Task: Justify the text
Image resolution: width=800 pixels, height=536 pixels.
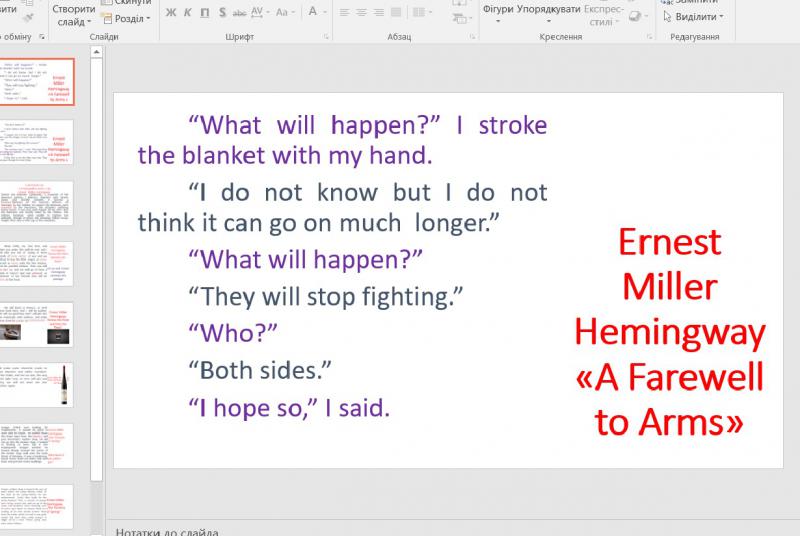Action: point(395,12)
